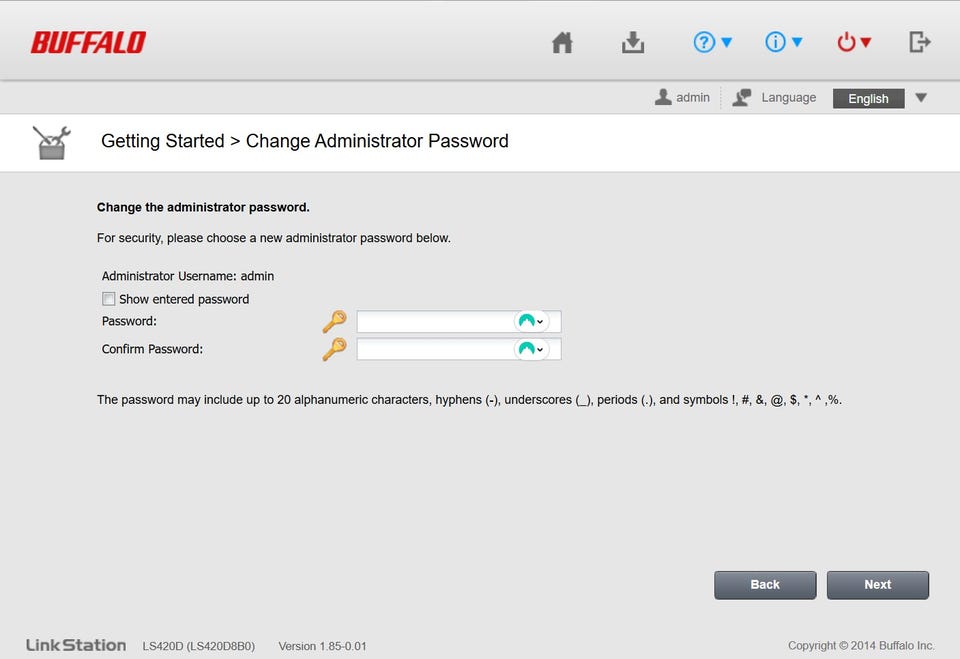Open the red power menu

pos(853,42)
